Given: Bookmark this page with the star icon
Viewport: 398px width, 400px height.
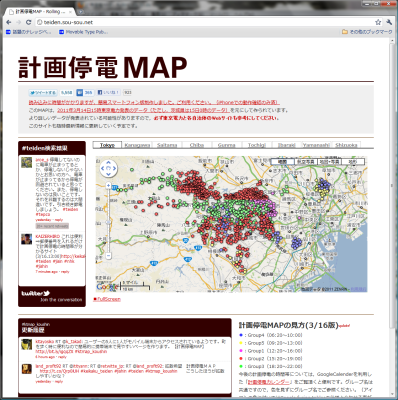Looking at the screenshot, I should pos(378,22).
